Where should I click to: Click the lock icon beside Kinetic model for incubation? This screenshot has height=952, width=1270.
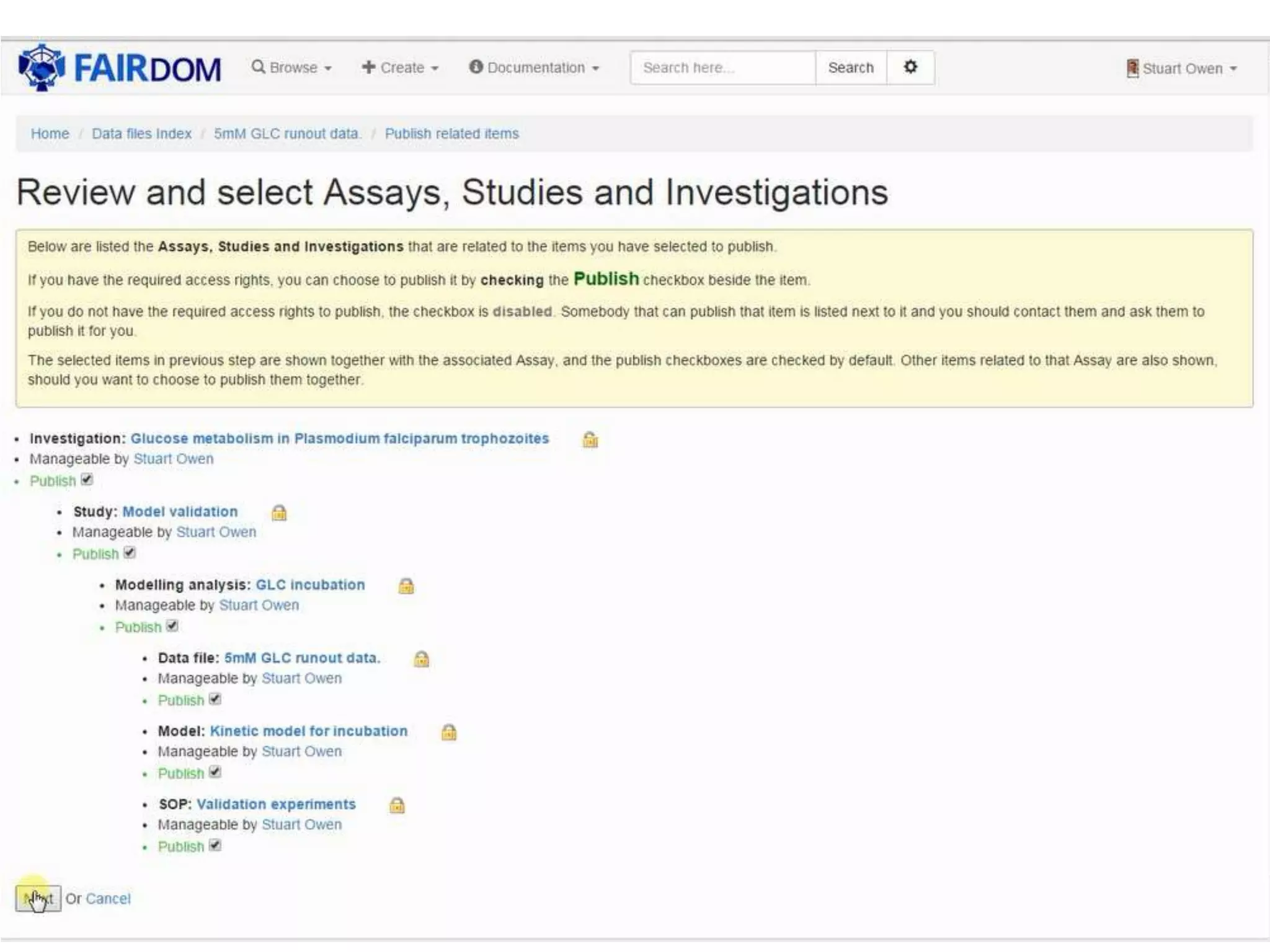point(448,732)
